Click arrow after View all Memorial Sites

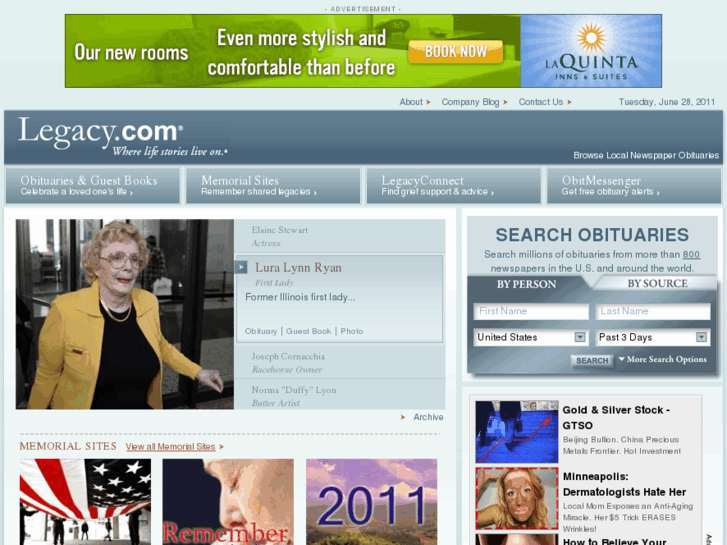222,447
